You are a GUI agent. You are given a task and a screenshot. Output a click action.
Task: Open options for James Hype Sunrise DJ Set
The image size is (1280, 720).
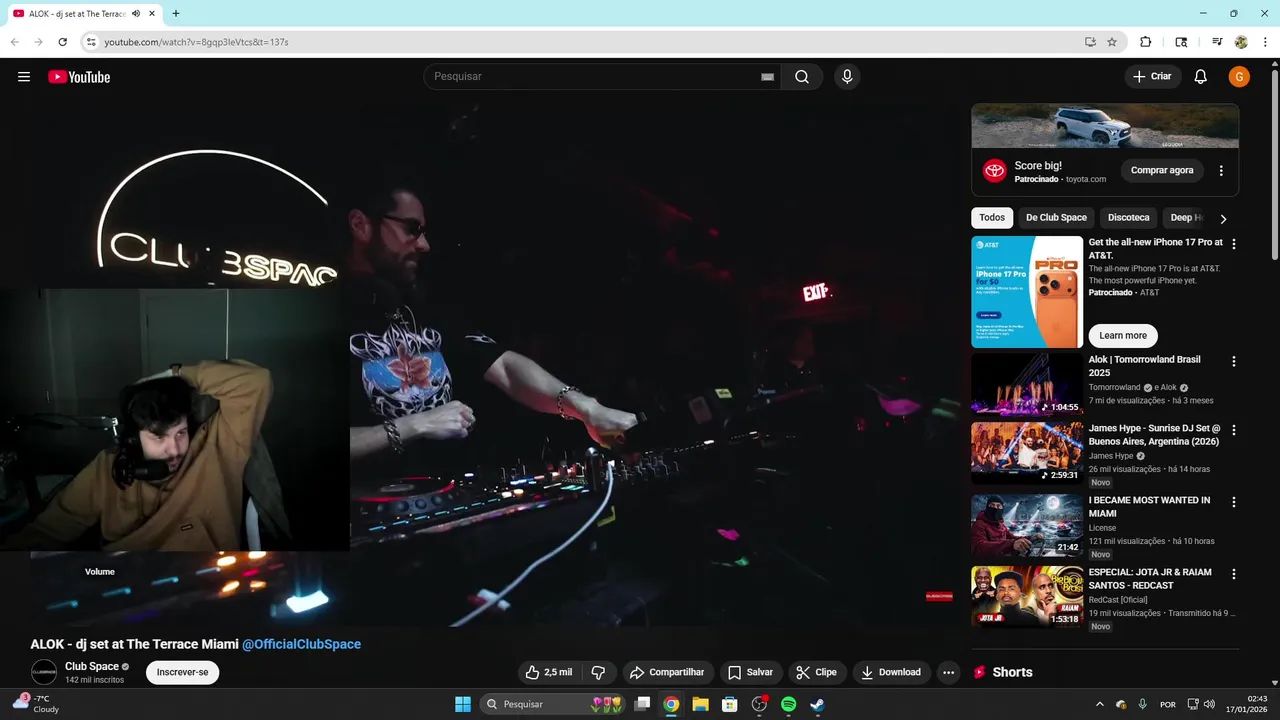[1234, 430]
